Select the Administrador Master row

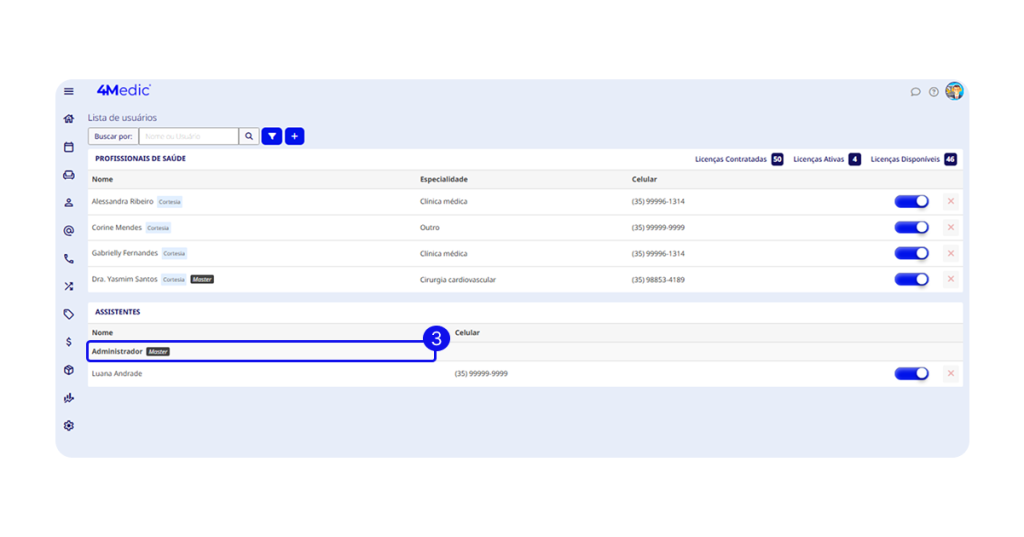261,352
